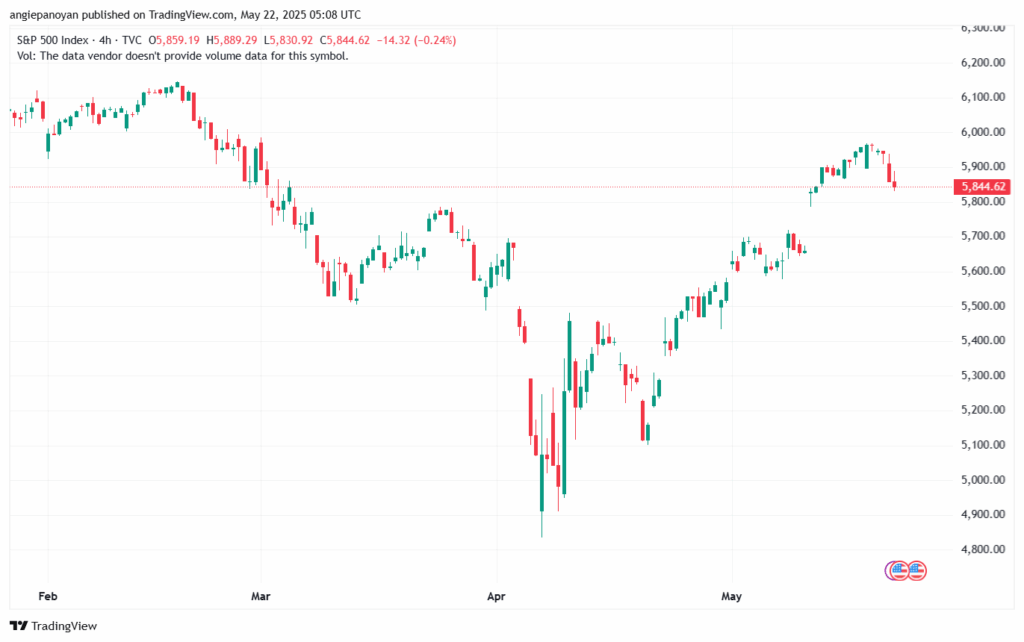This screenshot has height=642, width=1024.
Task: Click the TradingView logo icon at bottom
Action: pyautogui.click(x=19, y=626)
